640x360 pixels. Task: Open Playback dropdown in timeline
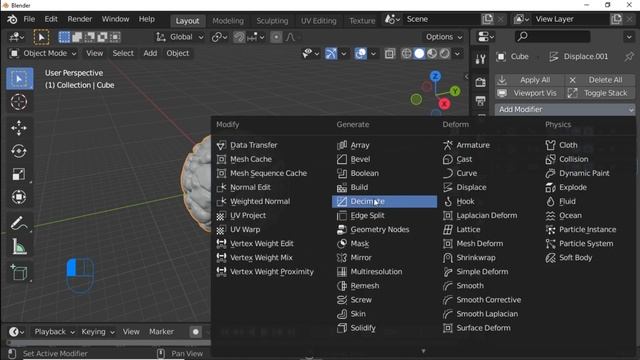pyautogui.click(x=54, y=332)
